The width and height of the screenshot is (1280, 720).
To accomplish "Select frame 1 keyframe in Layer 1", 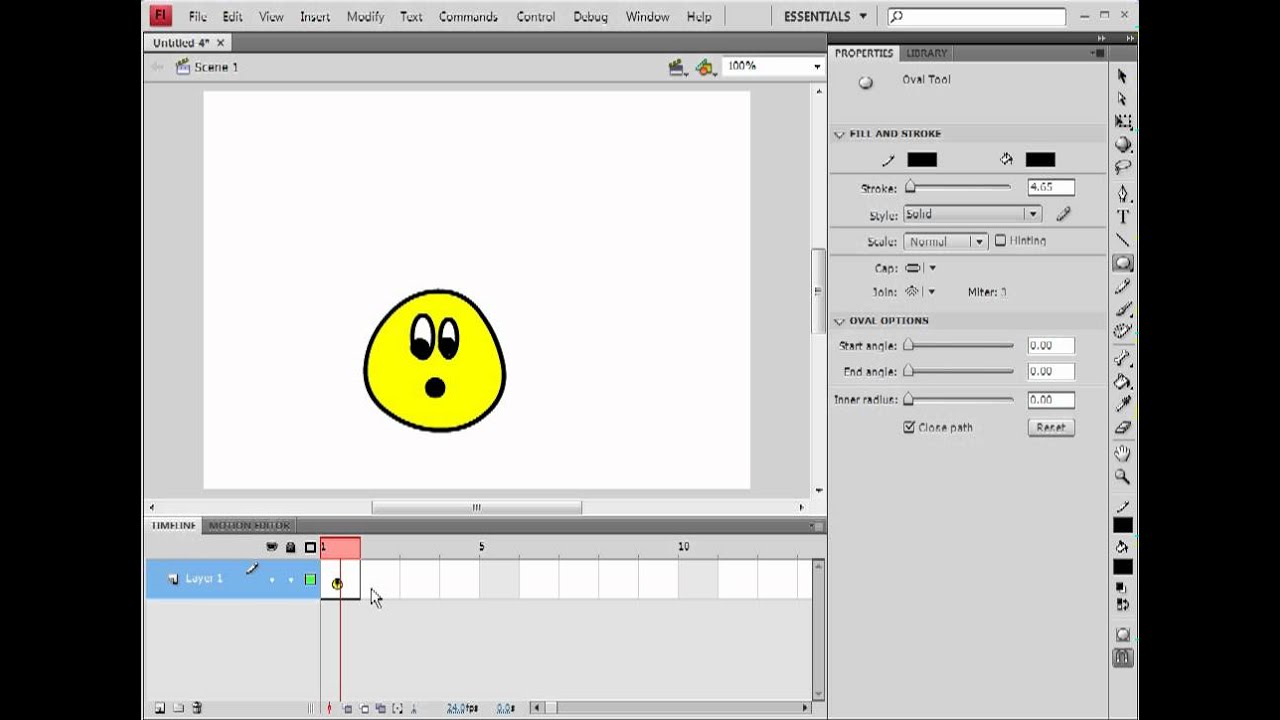I will (339, 579).
